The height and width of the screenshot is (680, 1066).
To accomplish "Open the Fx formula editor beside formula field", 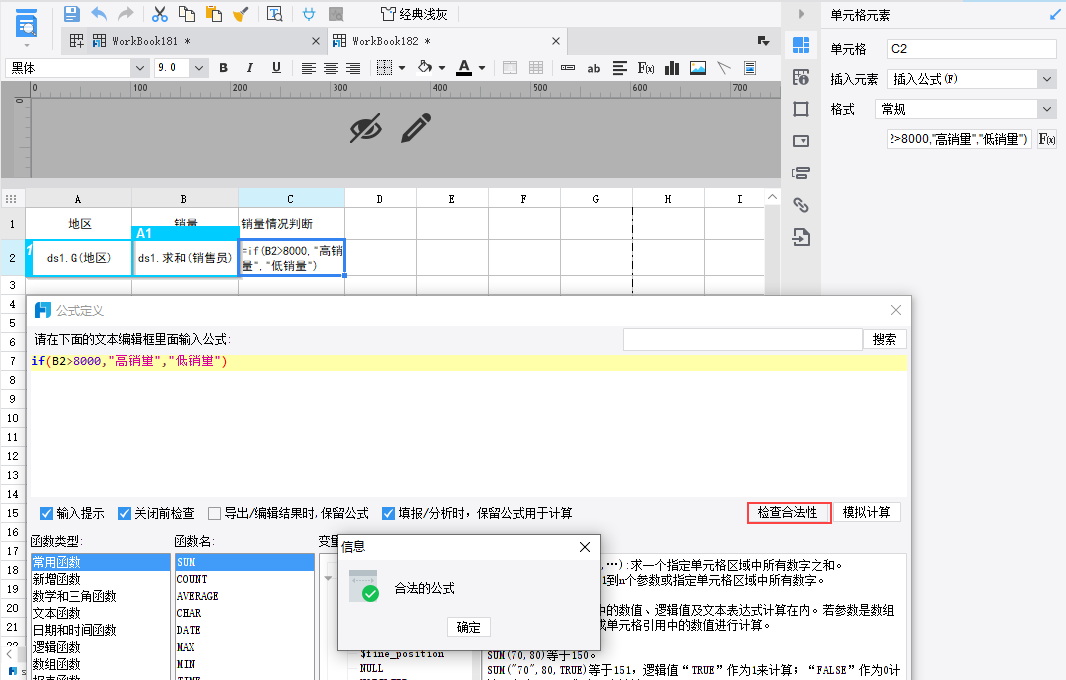I will [1047, 139].
